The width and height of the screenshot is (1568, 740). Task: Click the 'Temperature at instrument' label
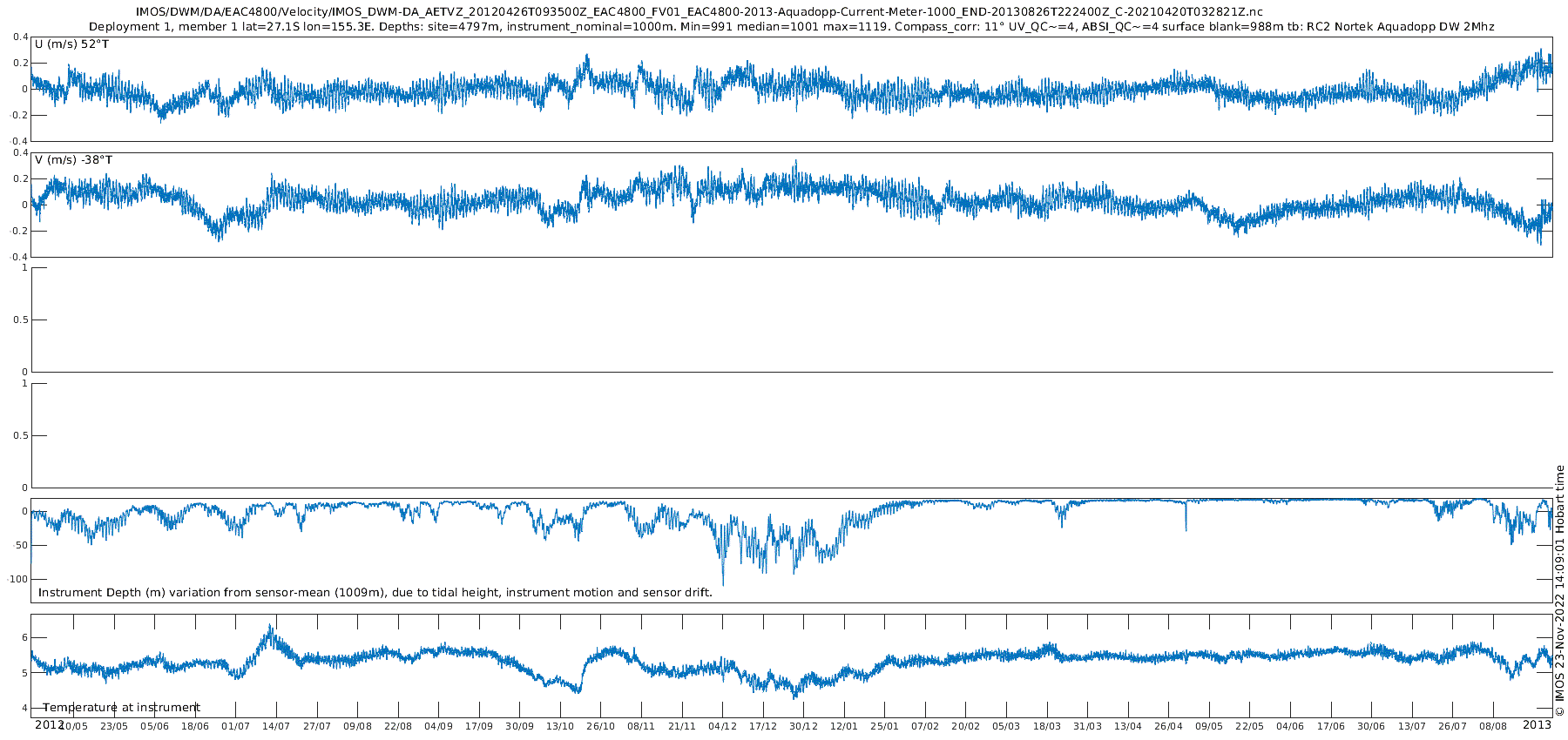pos(121,708)
